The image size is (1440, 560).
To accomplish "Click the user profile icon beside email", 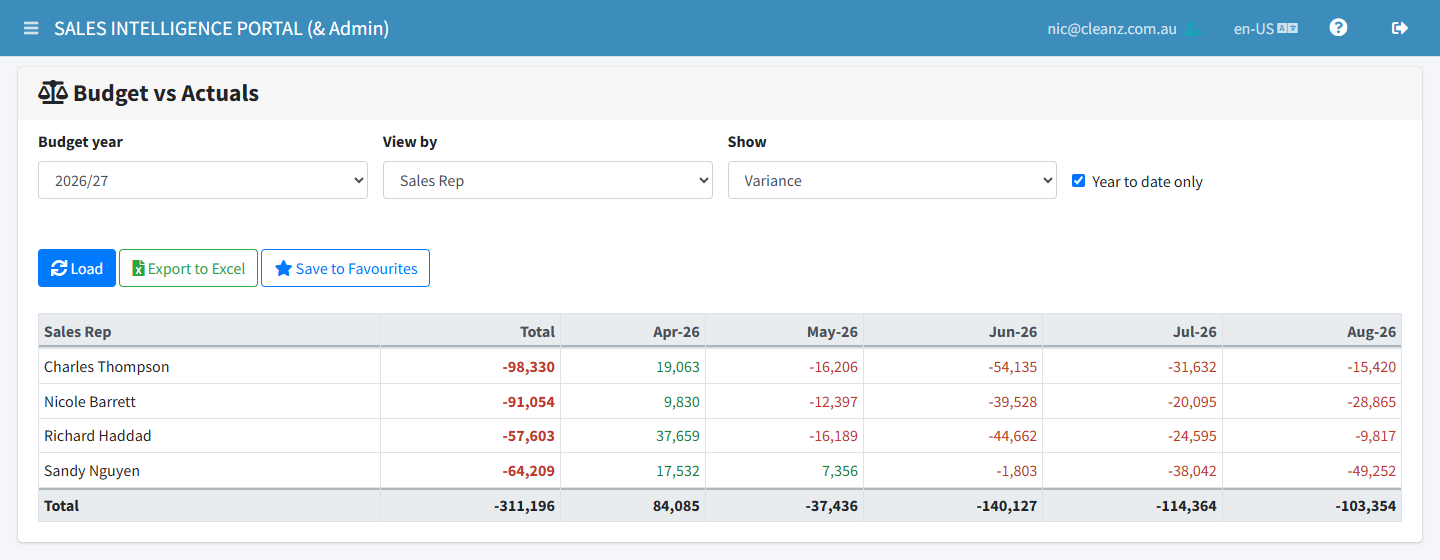I will pyautogui.click(x=1192, y=29).
